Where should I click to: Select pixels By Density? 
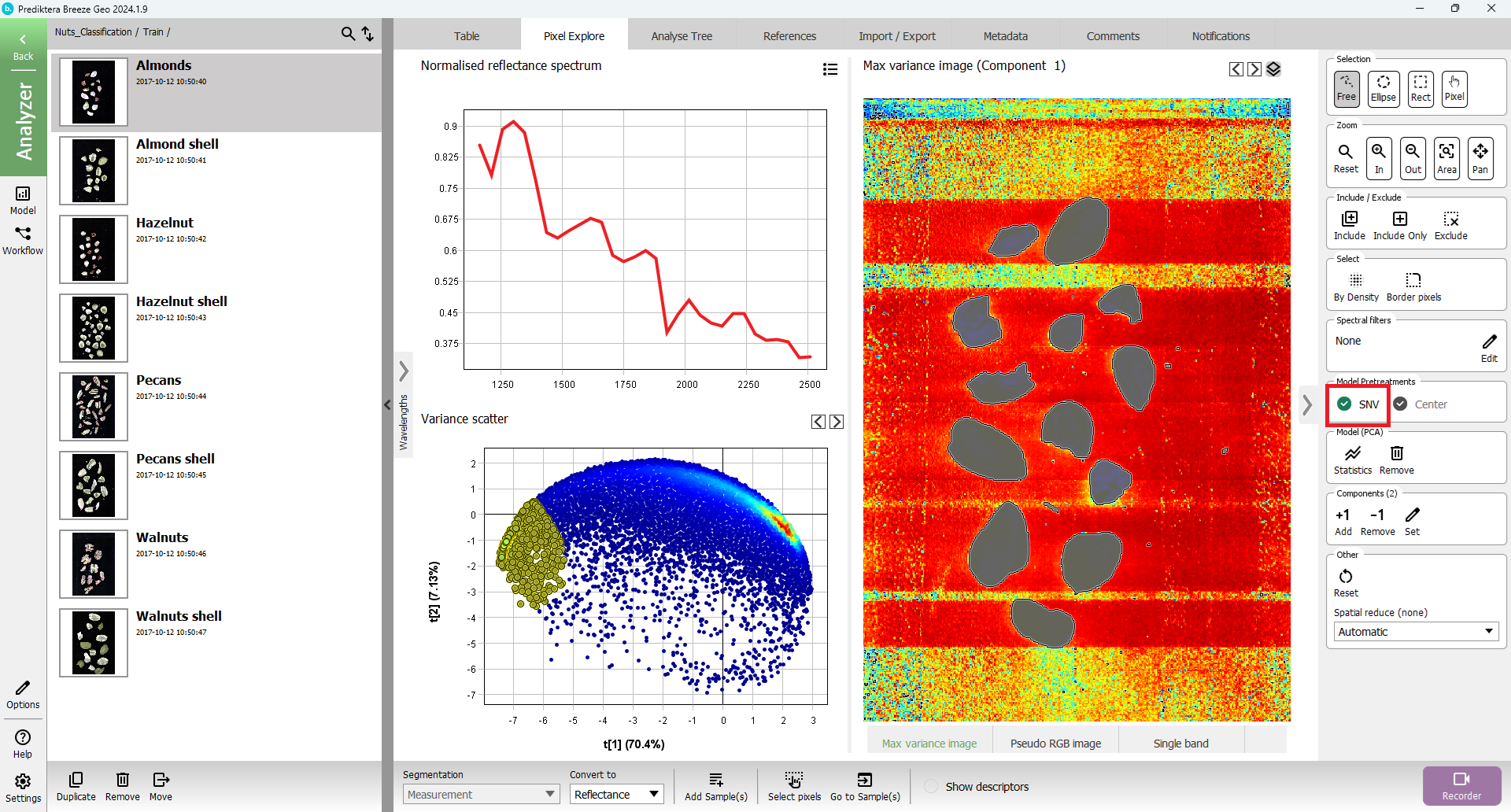[1355, 286]
